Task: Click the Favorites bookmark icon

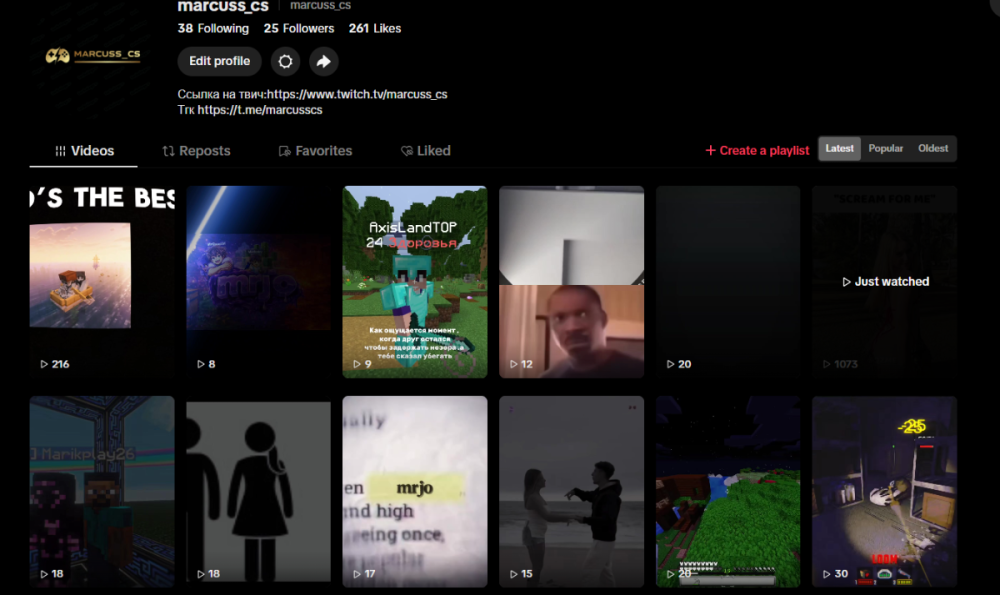Action: point(284,151)
